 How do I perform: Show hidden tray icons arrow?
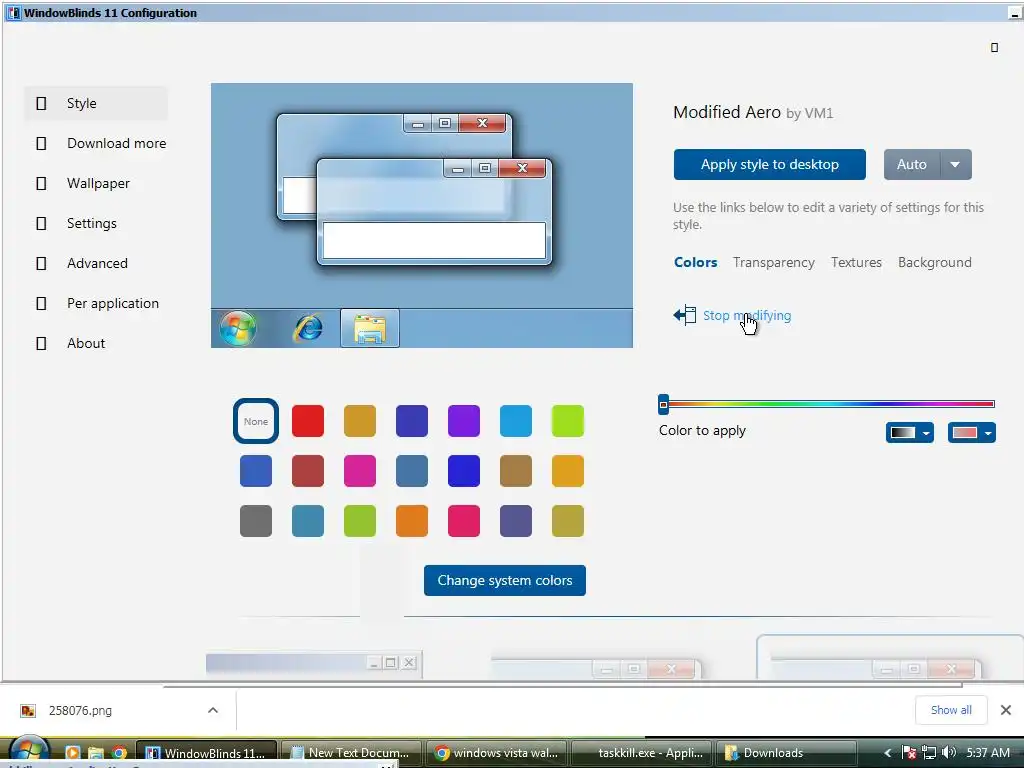point(888,753)
